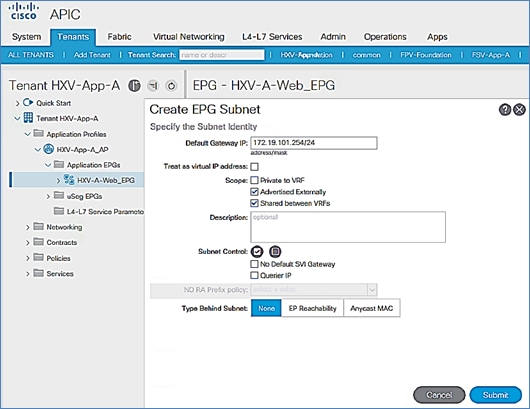Click the HXV-App-A_AP application profile icon

[49, 149]
